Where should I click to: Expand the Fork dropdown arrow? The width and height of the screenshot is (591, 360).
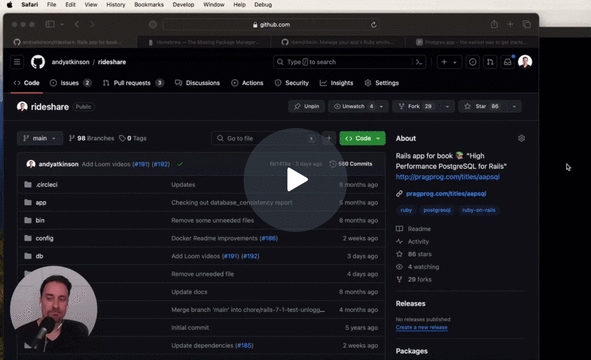click(x=447, y=107)
